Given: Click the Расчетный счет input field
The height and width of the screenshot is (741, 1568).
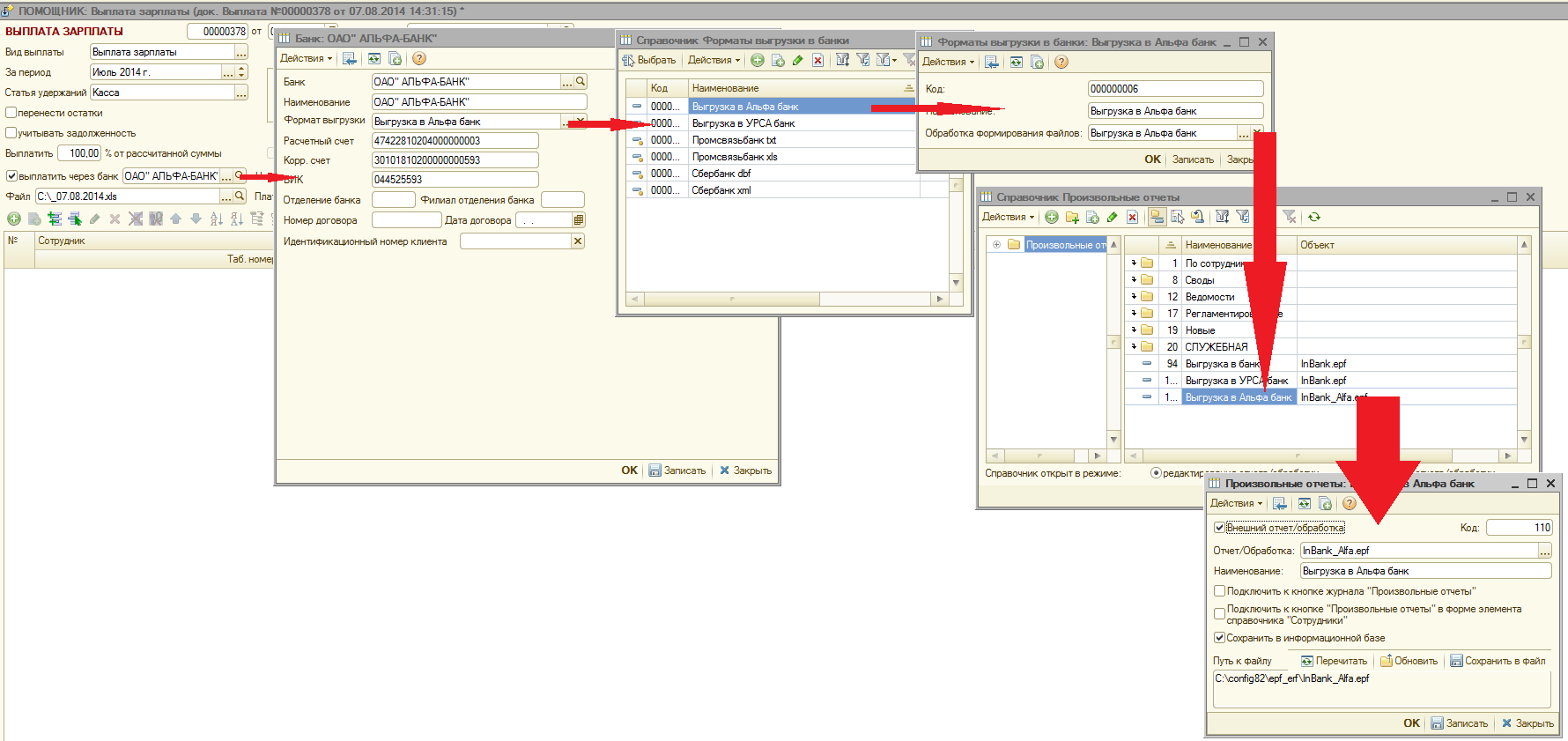Looking at the screenshot, I should [x=455, y=141].
